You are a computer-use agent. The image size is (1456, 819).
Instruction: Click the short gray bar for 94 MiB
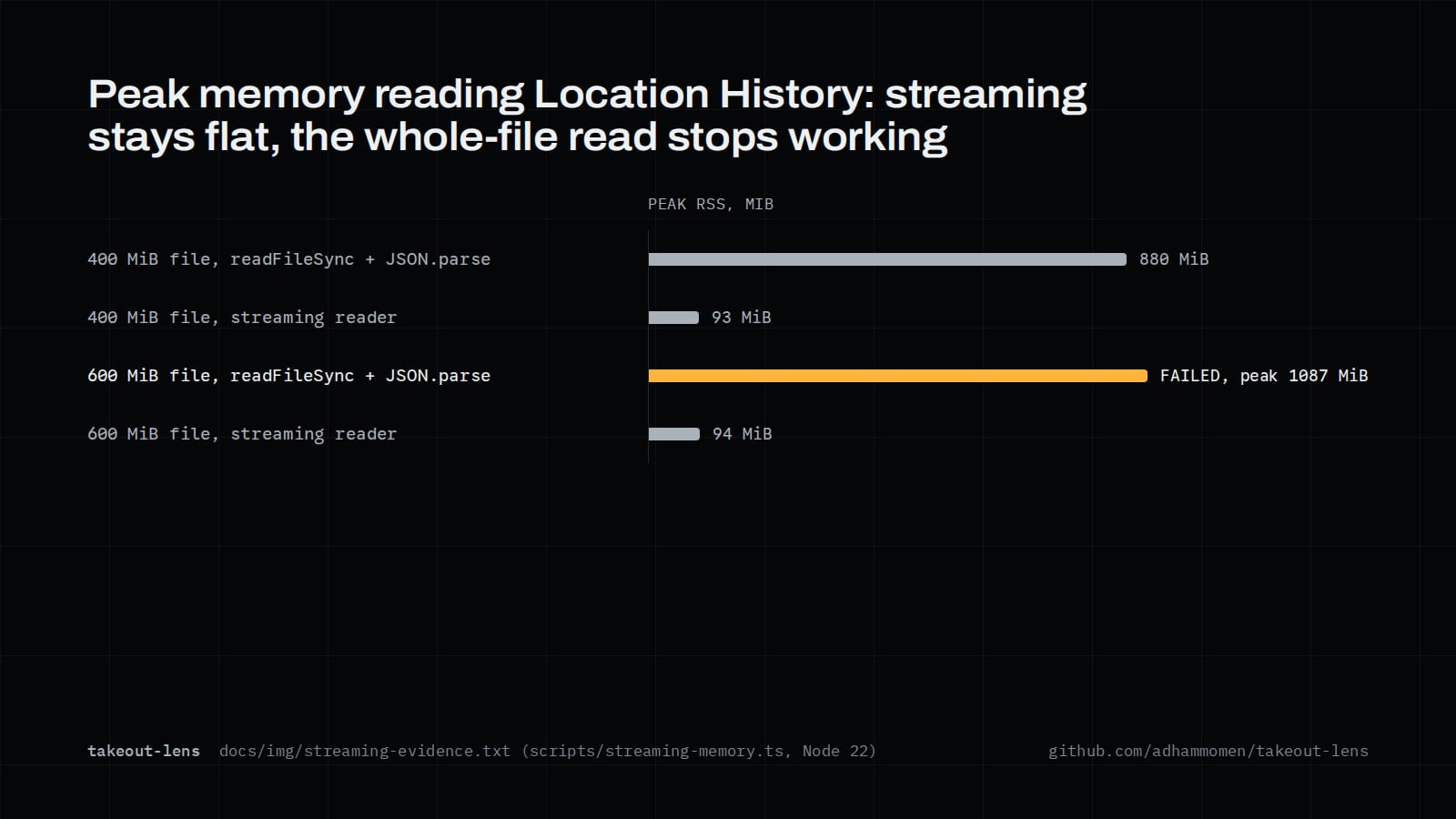[673, 434]
